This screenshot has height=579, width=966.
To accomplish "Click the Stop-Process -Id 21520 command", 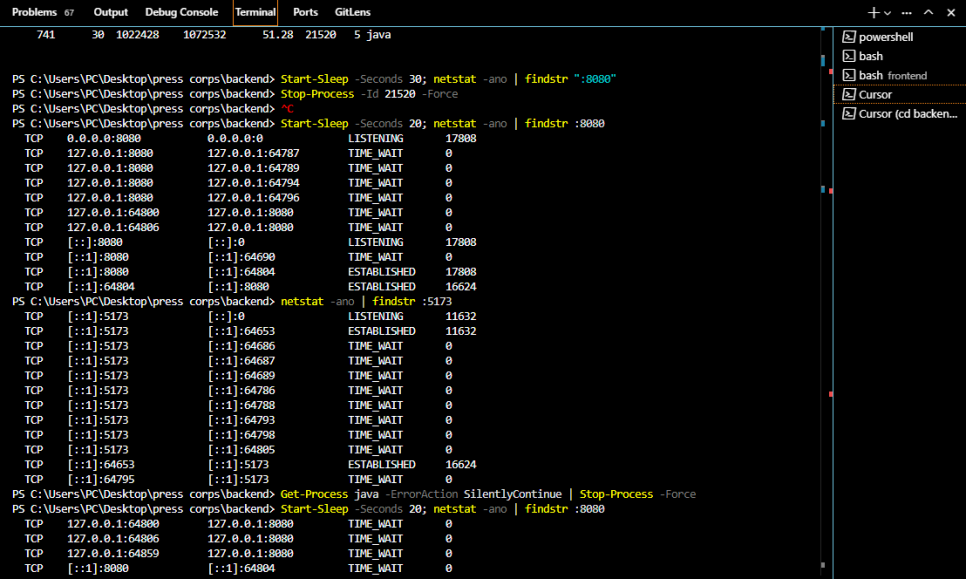I will (x=370, y=94).
